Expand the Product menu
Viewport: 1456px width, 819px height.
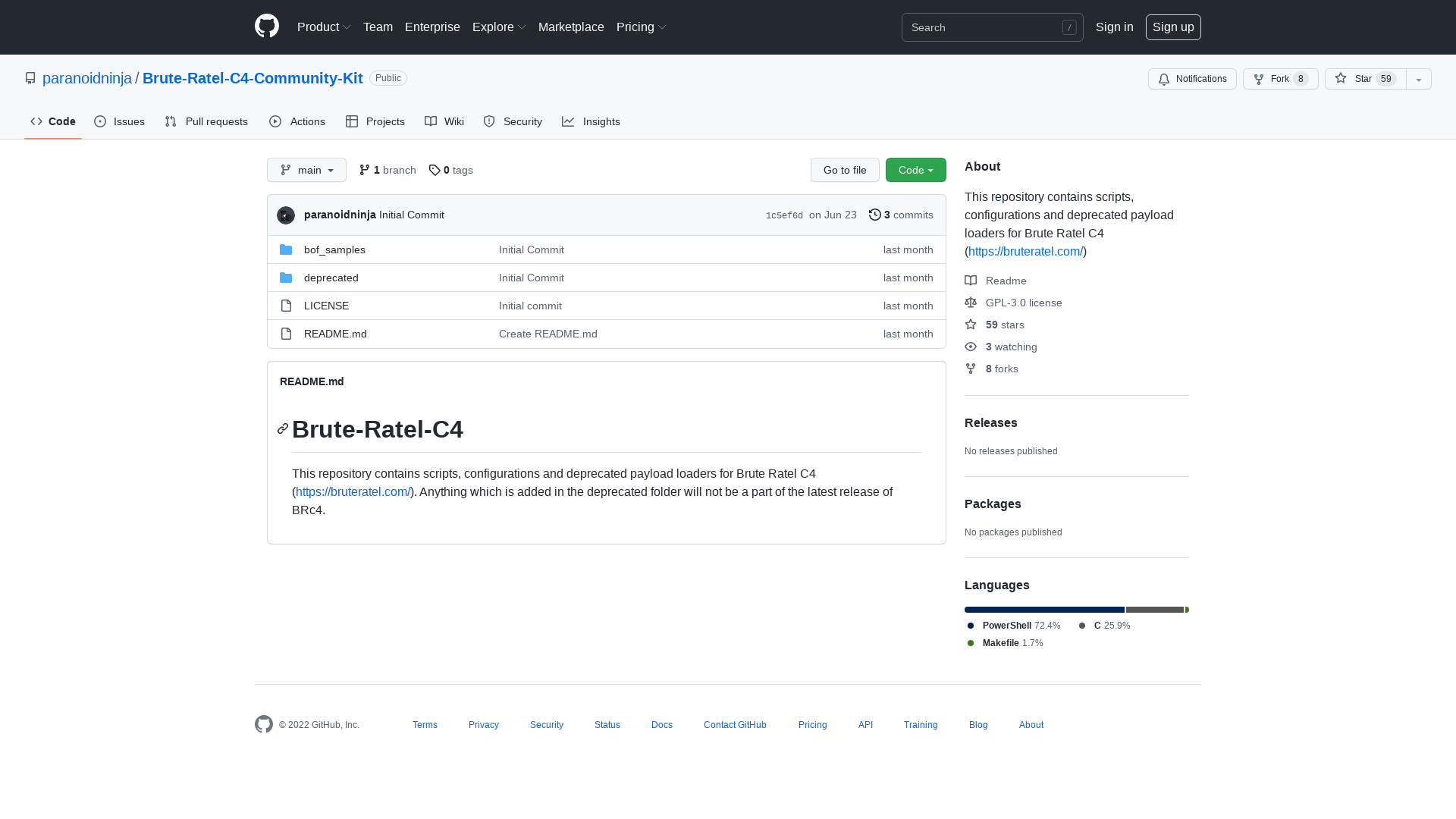[324, 27]
